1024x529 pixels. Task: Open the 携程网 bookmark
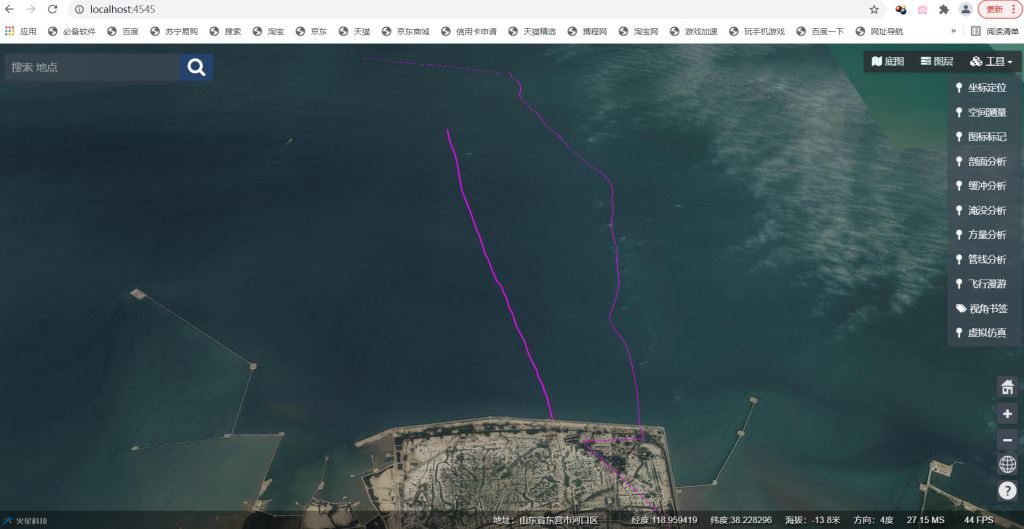coord(588,31)
